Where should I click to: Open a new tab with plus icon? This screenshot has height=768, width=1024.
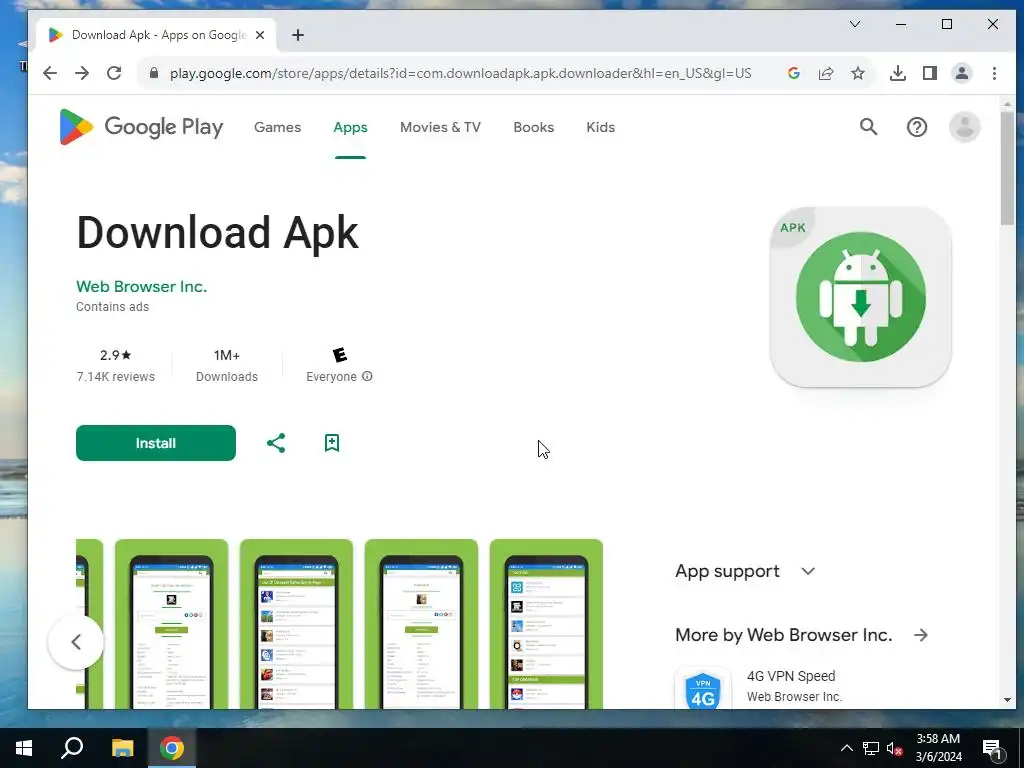point(298,35)
